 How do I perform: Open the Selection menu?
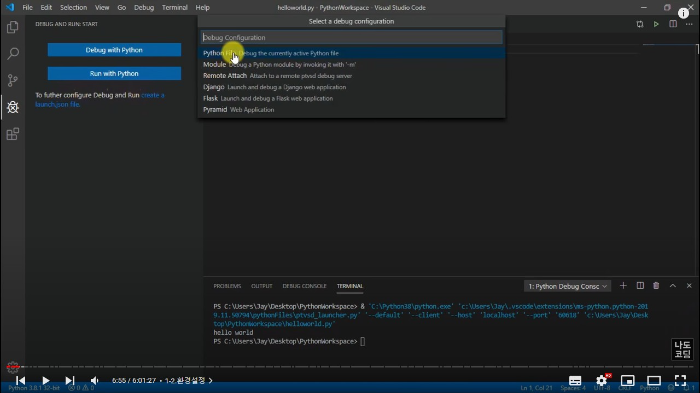click(x=73, y=8)
